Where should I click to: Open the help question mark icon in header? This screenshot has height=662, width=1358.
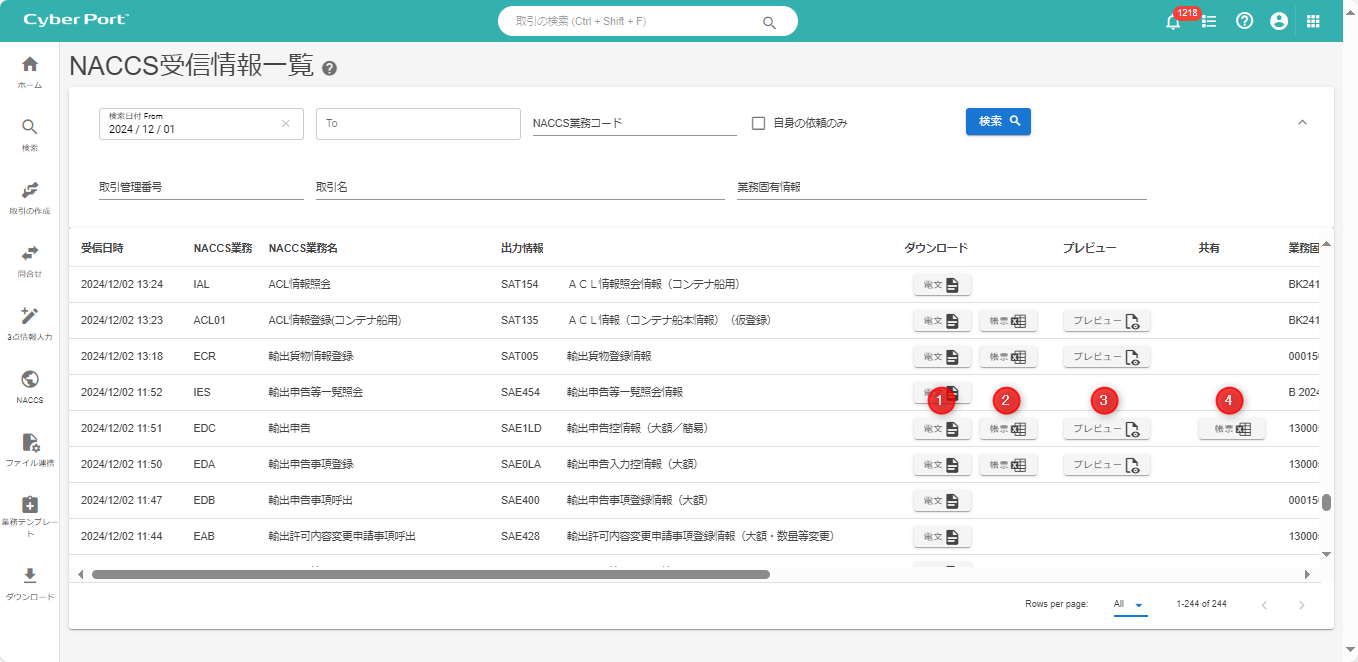pyautogui.click(x=1244, y=21)
